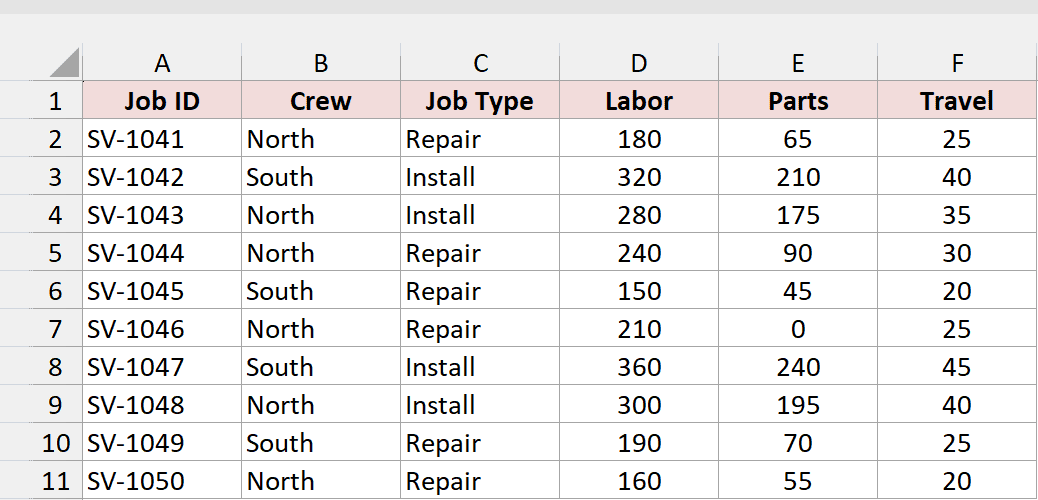Select column C header
This screenshot has height=500, width=1038.
[480, 63]
